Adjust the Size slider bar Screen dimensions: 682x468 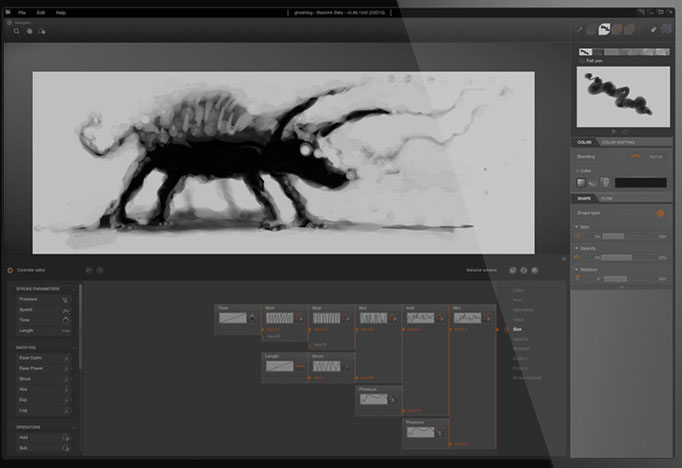click(x=626, y=236)
